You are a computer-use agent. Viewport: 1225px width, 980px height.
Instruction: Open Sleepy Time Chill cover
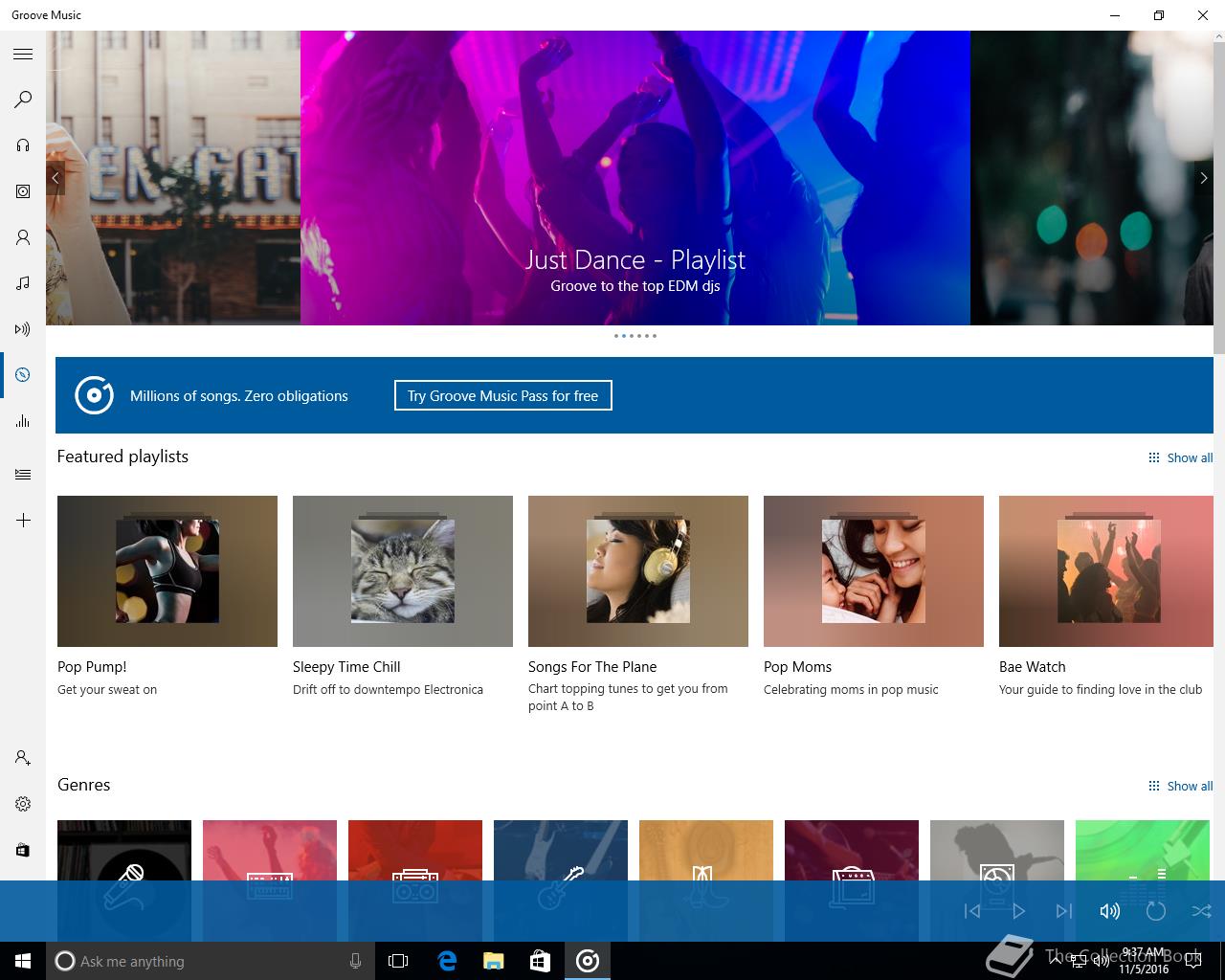click(403, 571)
